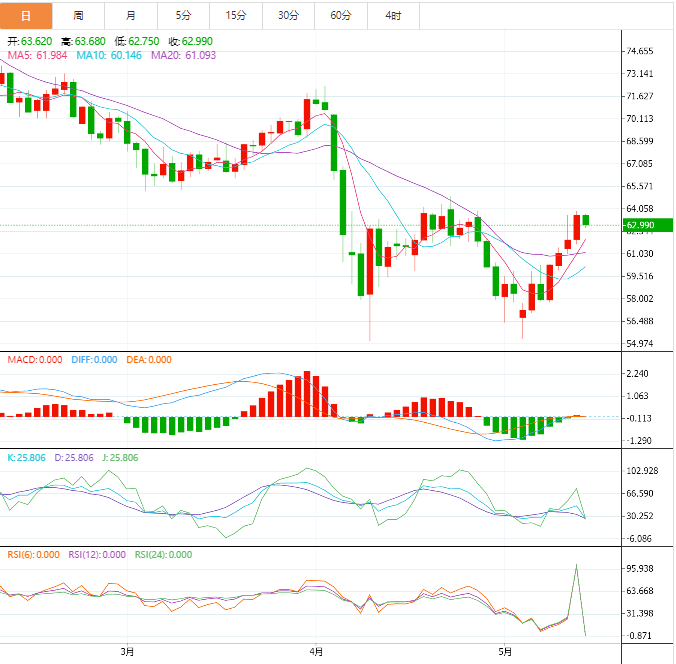Click the D:25.806 label
676x664 pixels.
pyautogui.click(x=74, y=457)
